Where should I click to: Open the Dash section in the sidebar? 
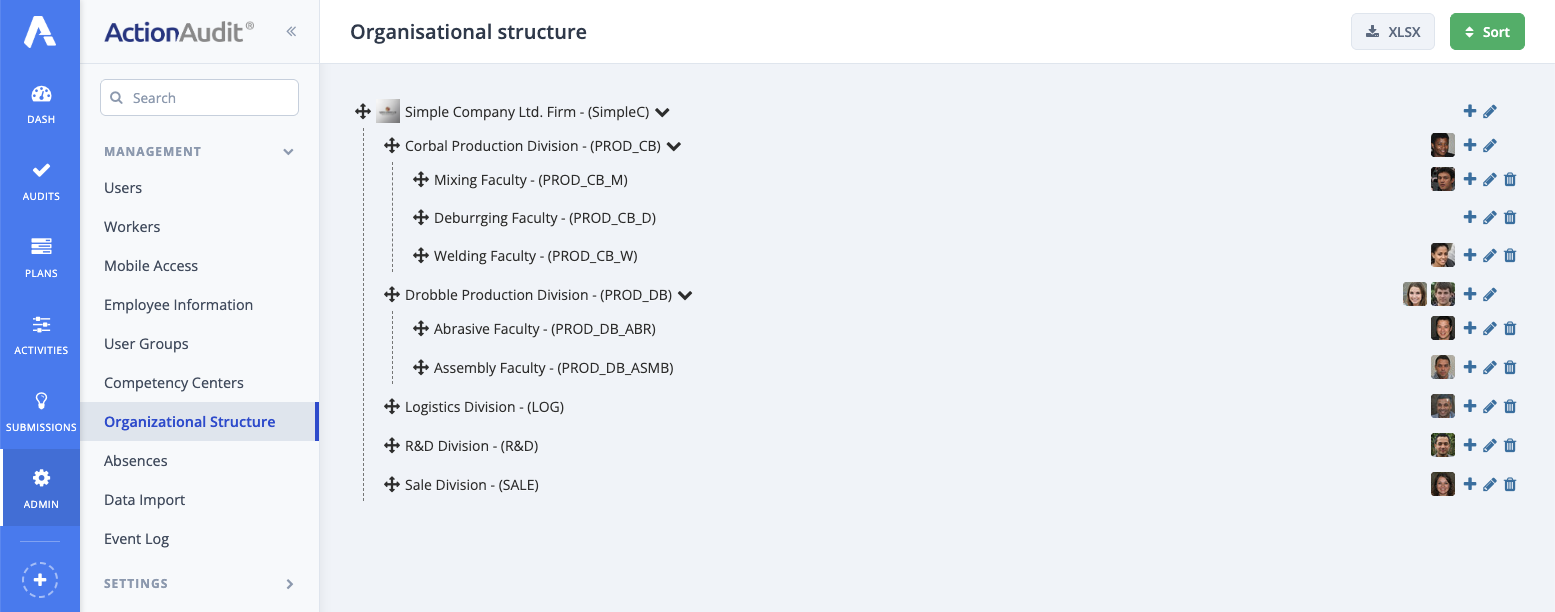coord(40,100)
